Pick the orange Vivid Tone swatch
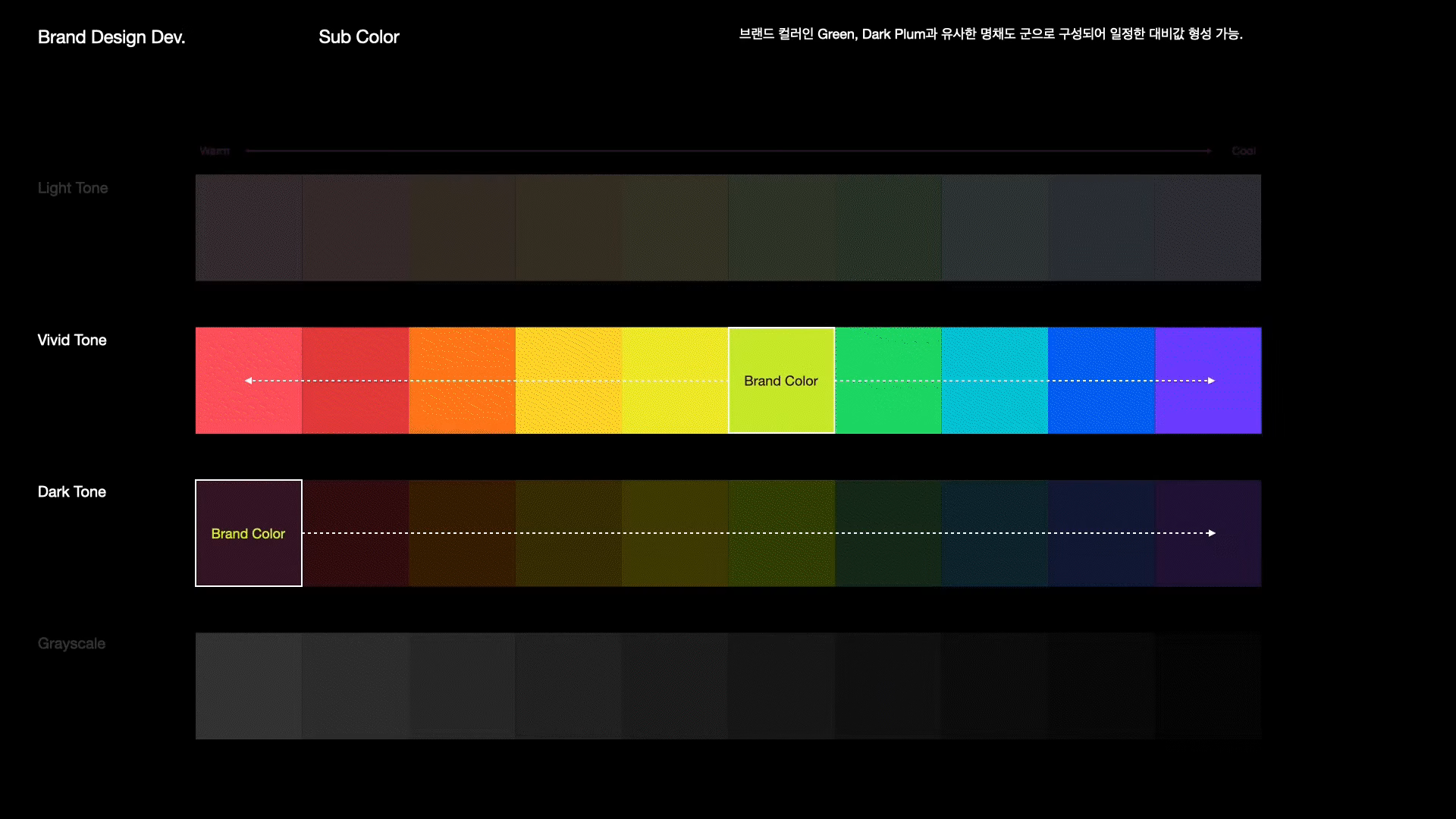This screenshot has width=1456, height=819. click(462, 381)
